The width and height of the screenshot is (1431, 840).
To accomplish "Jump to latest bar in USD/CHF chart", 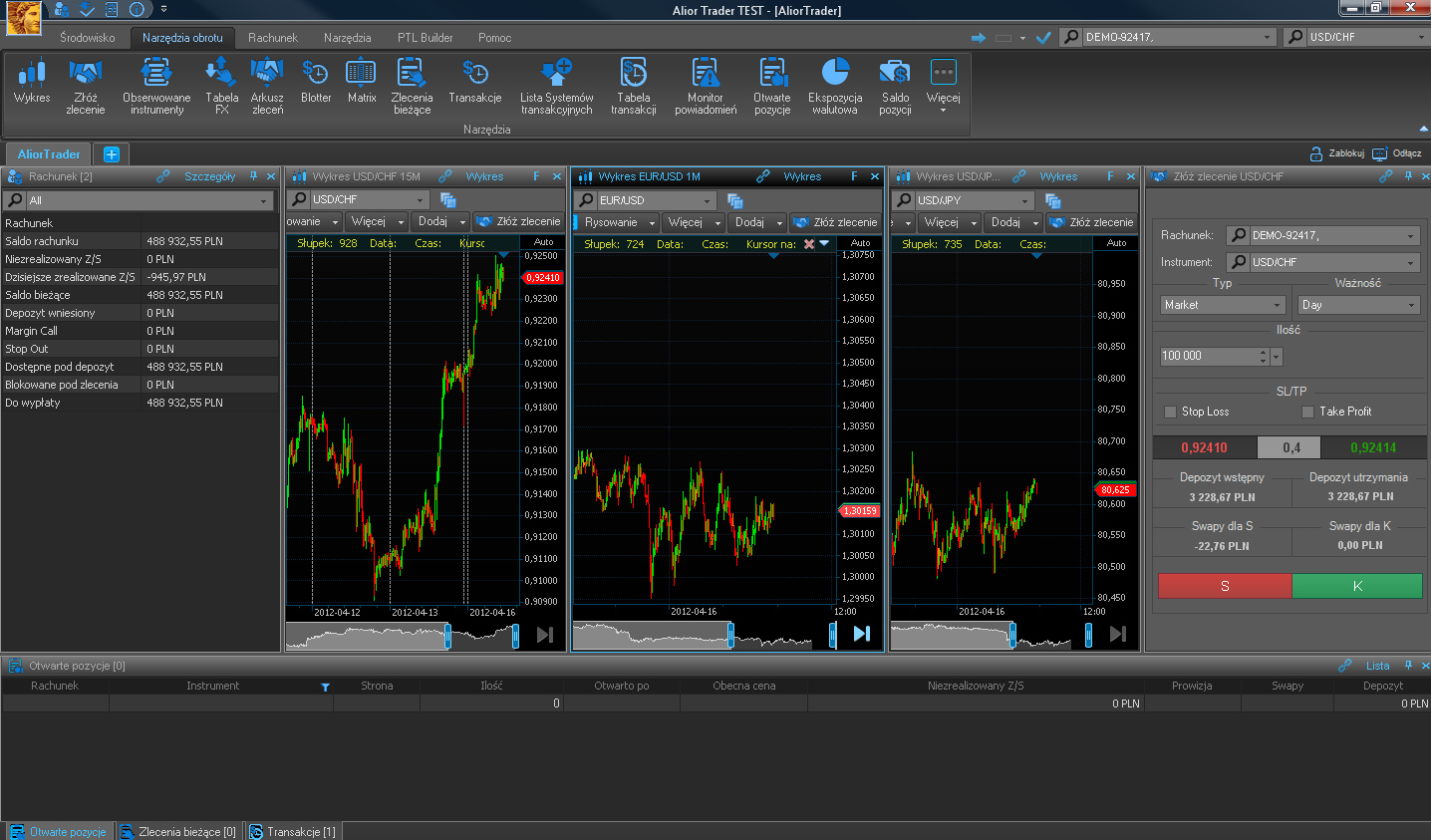I will click(x=544, y=635).
